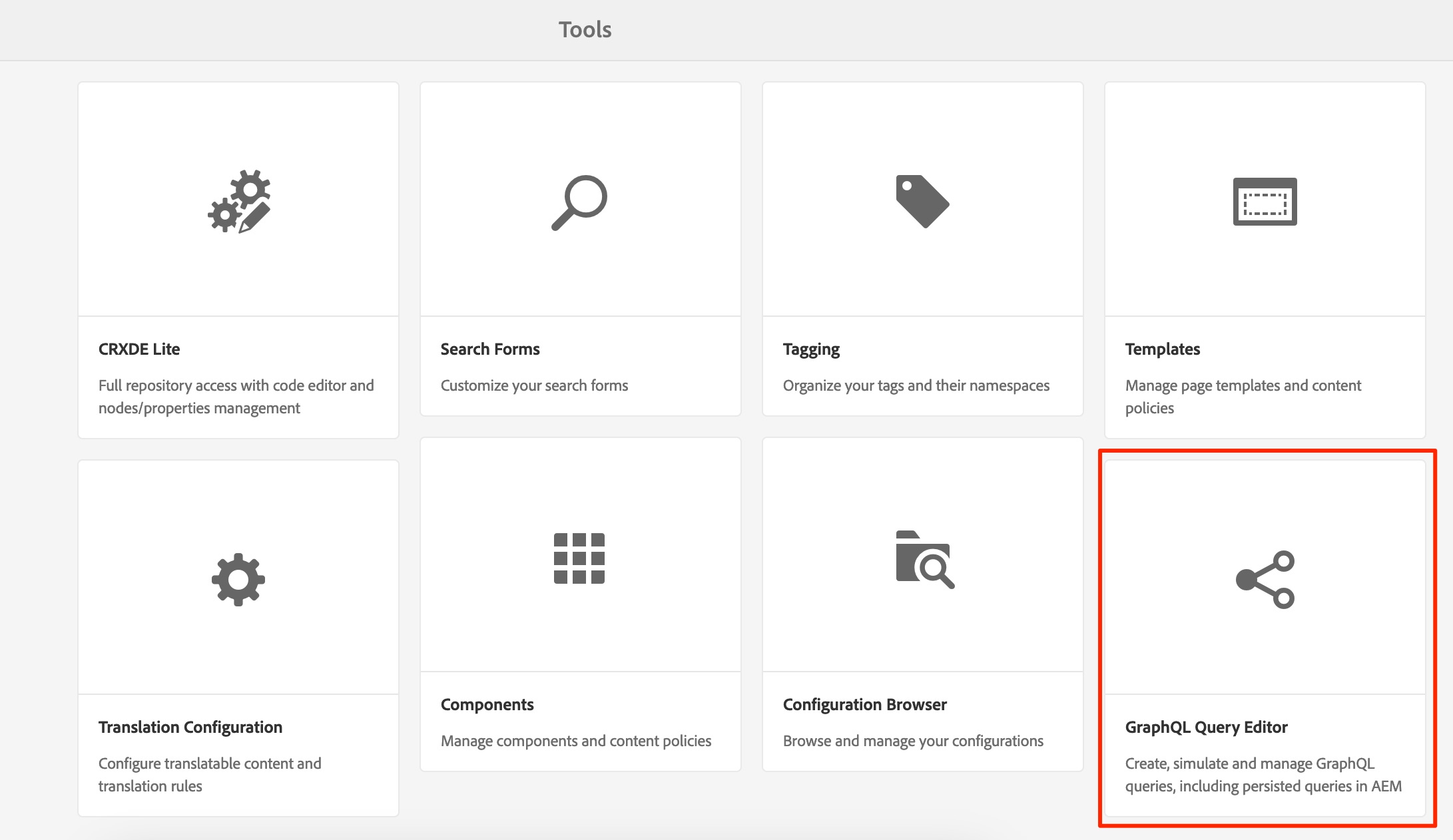1453x840 pixels.
Task: Launch GraphQL Query Editor title link
Action: tap(1206, 727)
